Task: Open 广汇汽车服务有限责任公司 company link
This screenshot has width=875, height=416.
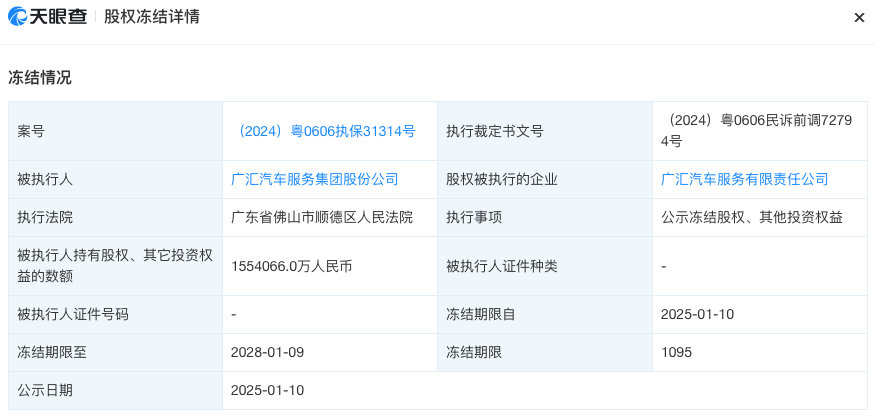Action: point(744,179)
